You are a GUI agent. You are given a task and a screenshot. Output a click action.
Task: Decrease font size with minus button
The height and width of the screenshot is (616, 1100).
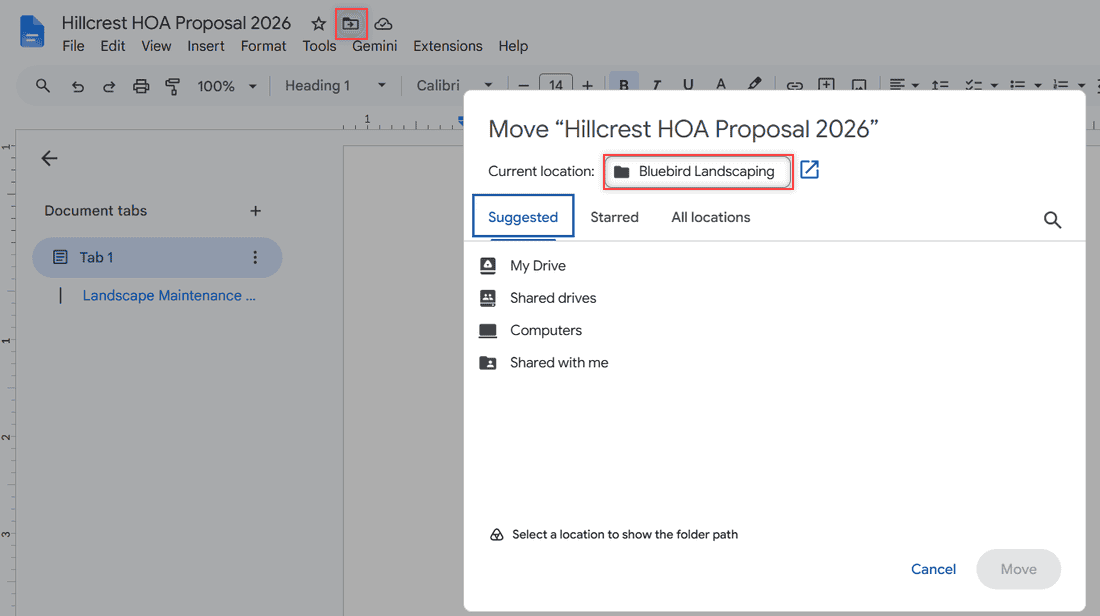point(523,86)
